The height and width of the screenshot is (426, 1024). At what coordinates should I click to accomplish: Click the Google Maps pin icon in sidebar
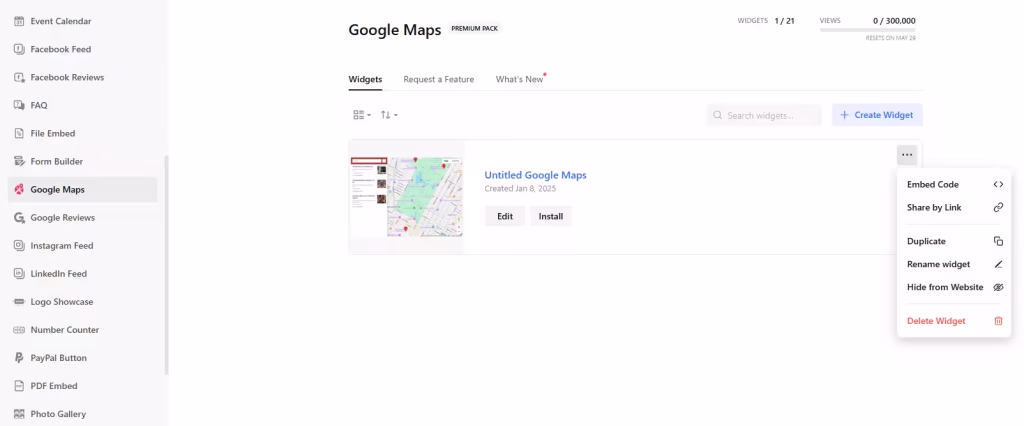coord(20,189)
